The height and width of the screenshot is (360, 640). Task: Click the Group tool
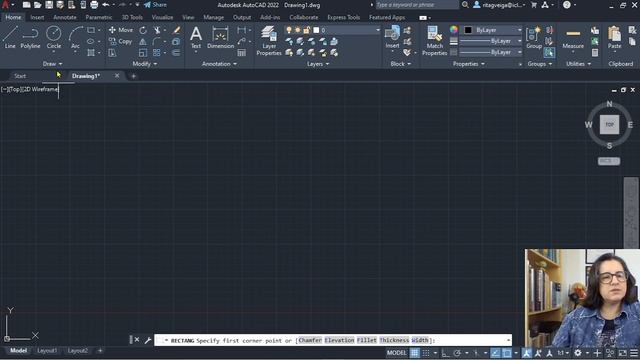534,37
